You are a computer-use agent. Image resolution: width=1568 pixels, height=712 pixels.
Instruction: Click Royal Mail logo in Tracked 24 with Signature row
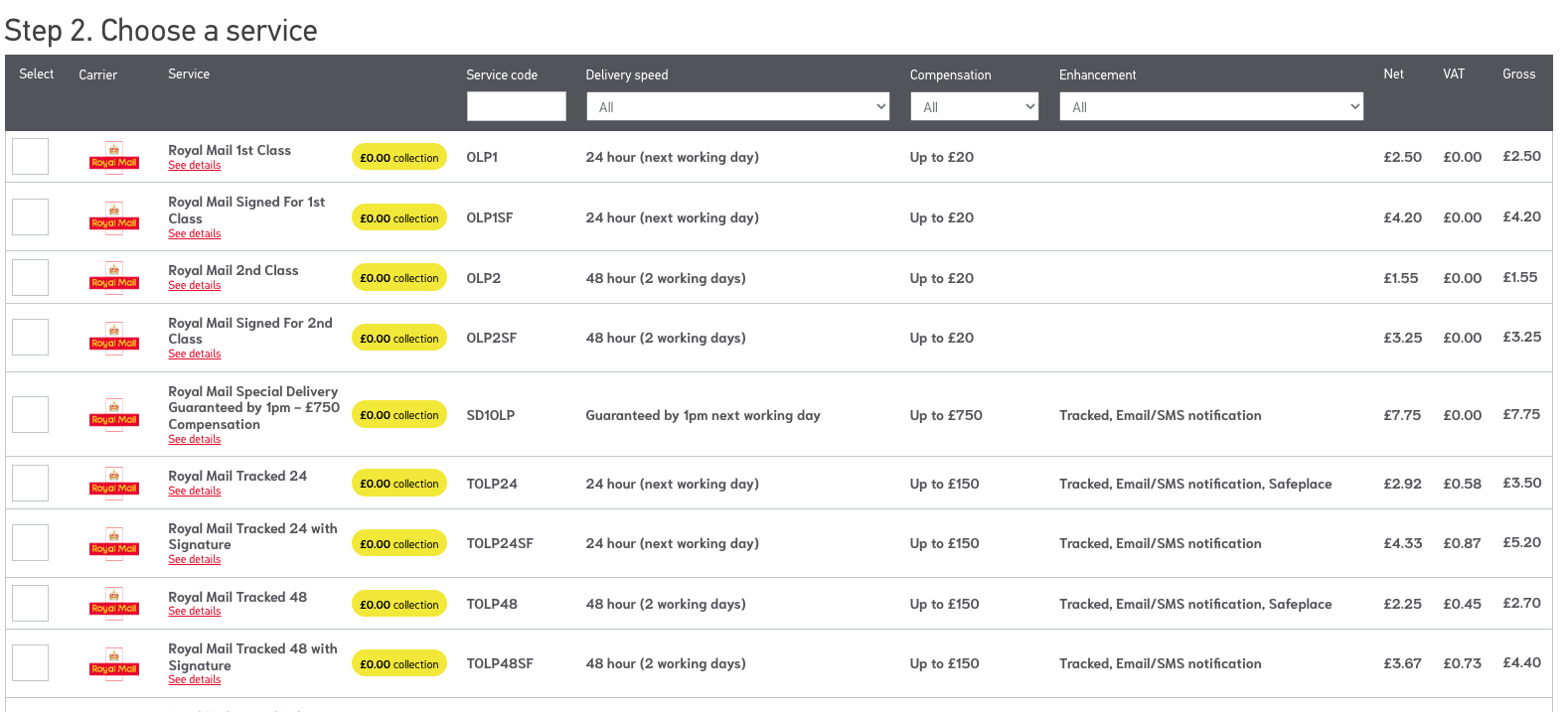point(114,543)
